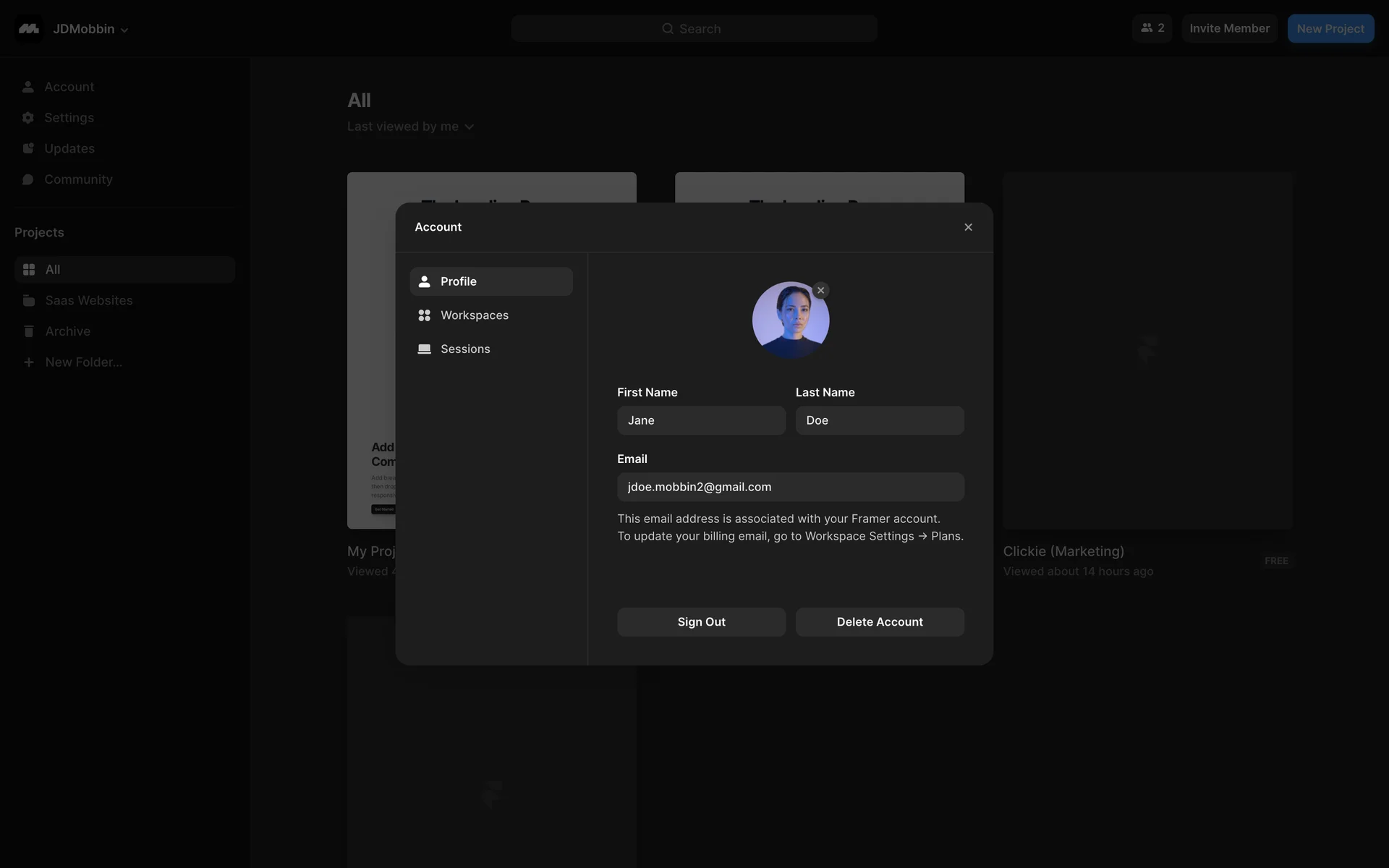Click the plus icon for New Folder

point(29,362)
